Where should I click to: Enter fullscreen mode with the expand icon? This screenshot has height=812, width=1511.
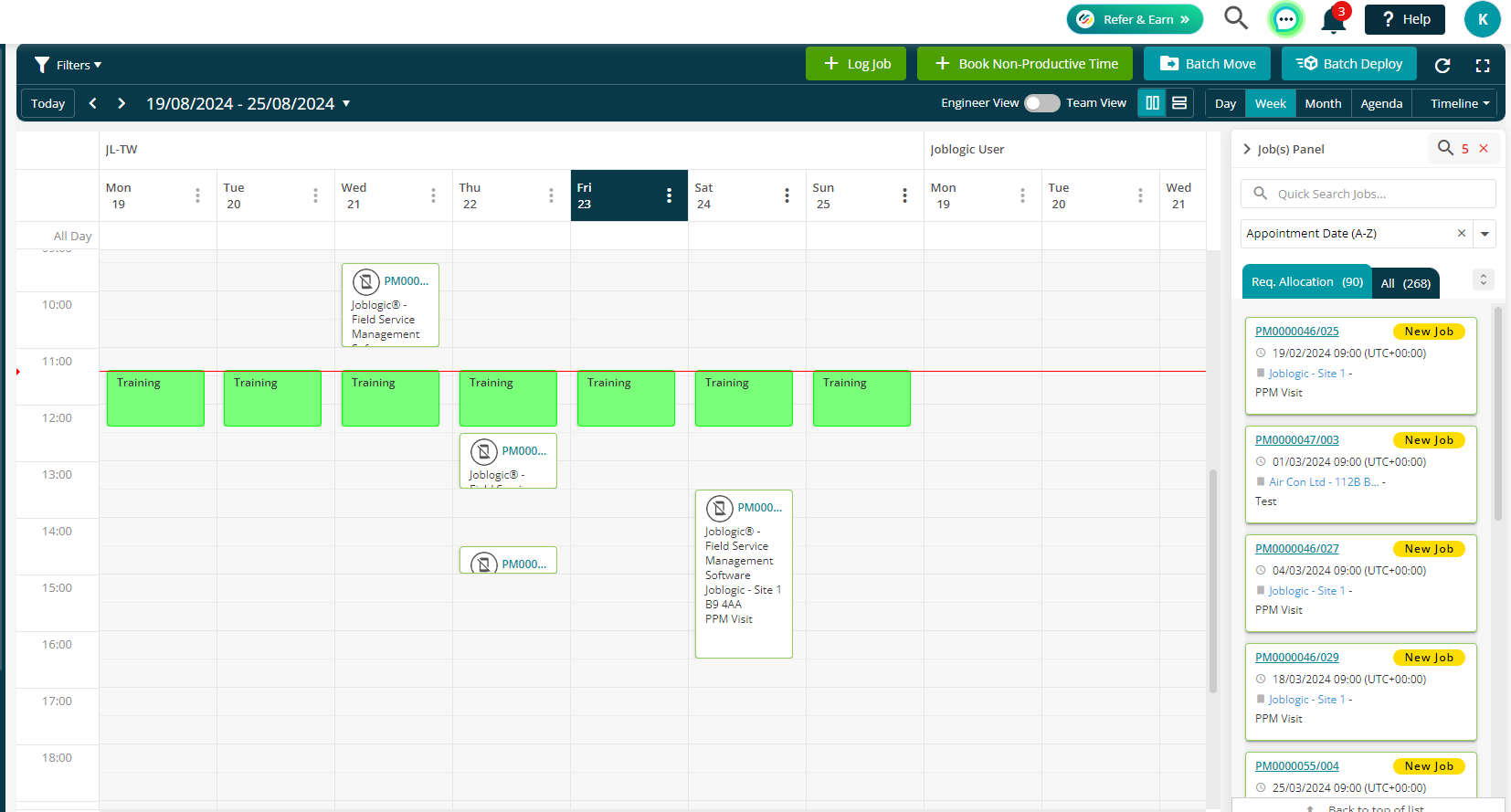tap(1483, 65)
